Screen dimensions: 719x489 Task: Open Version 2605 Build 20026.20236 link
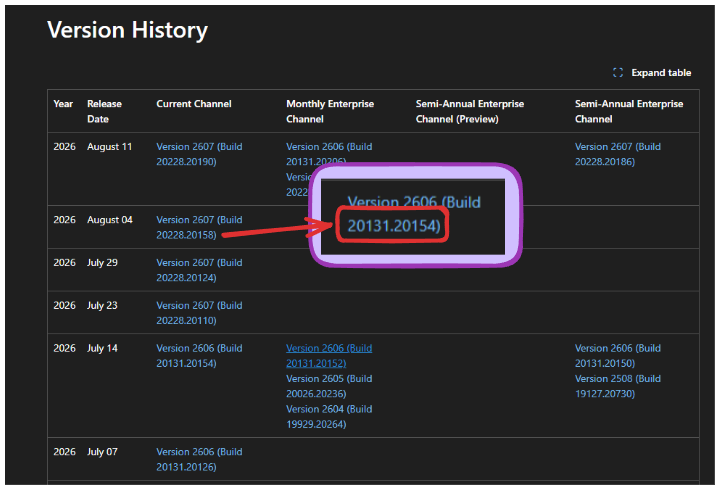pos(329,386)
